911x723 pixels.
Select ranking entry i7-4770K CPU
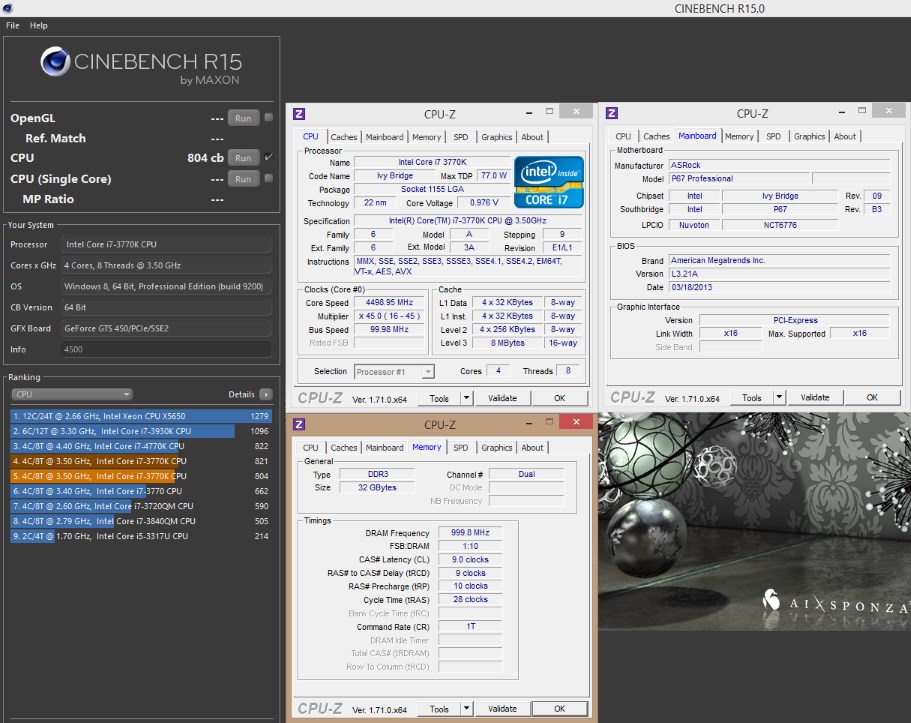(x=141, y=446)
